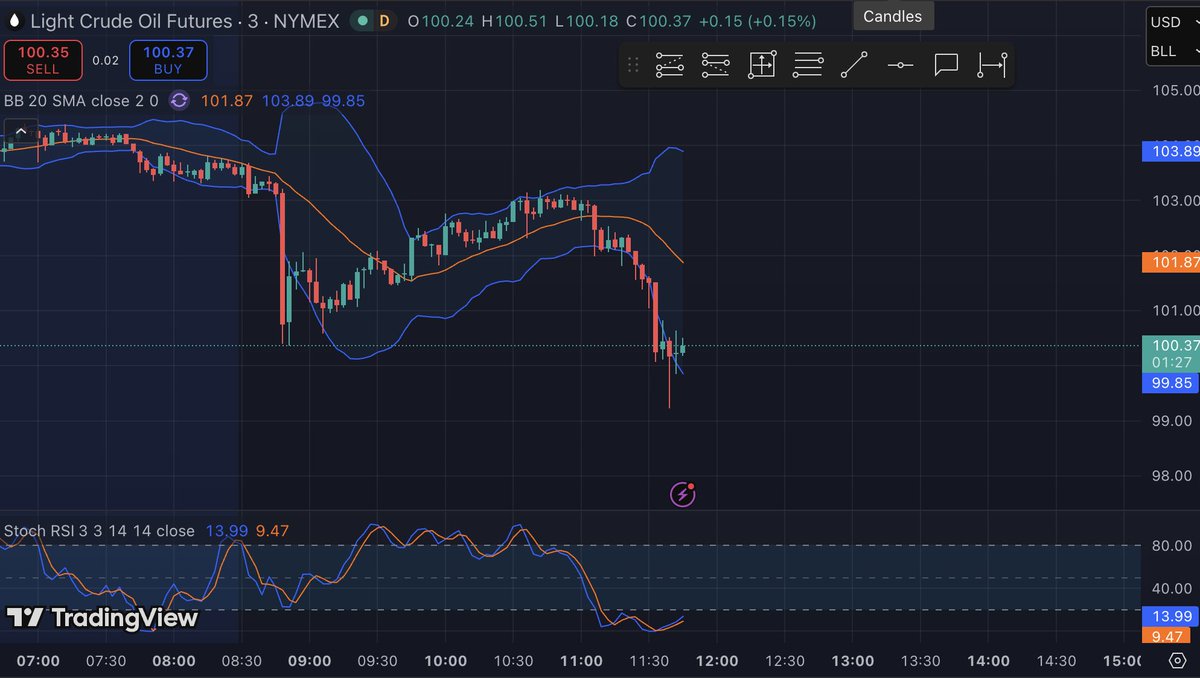
Task: Grab the favorites toolbar drag handle
Action: [x=632, y=66]
